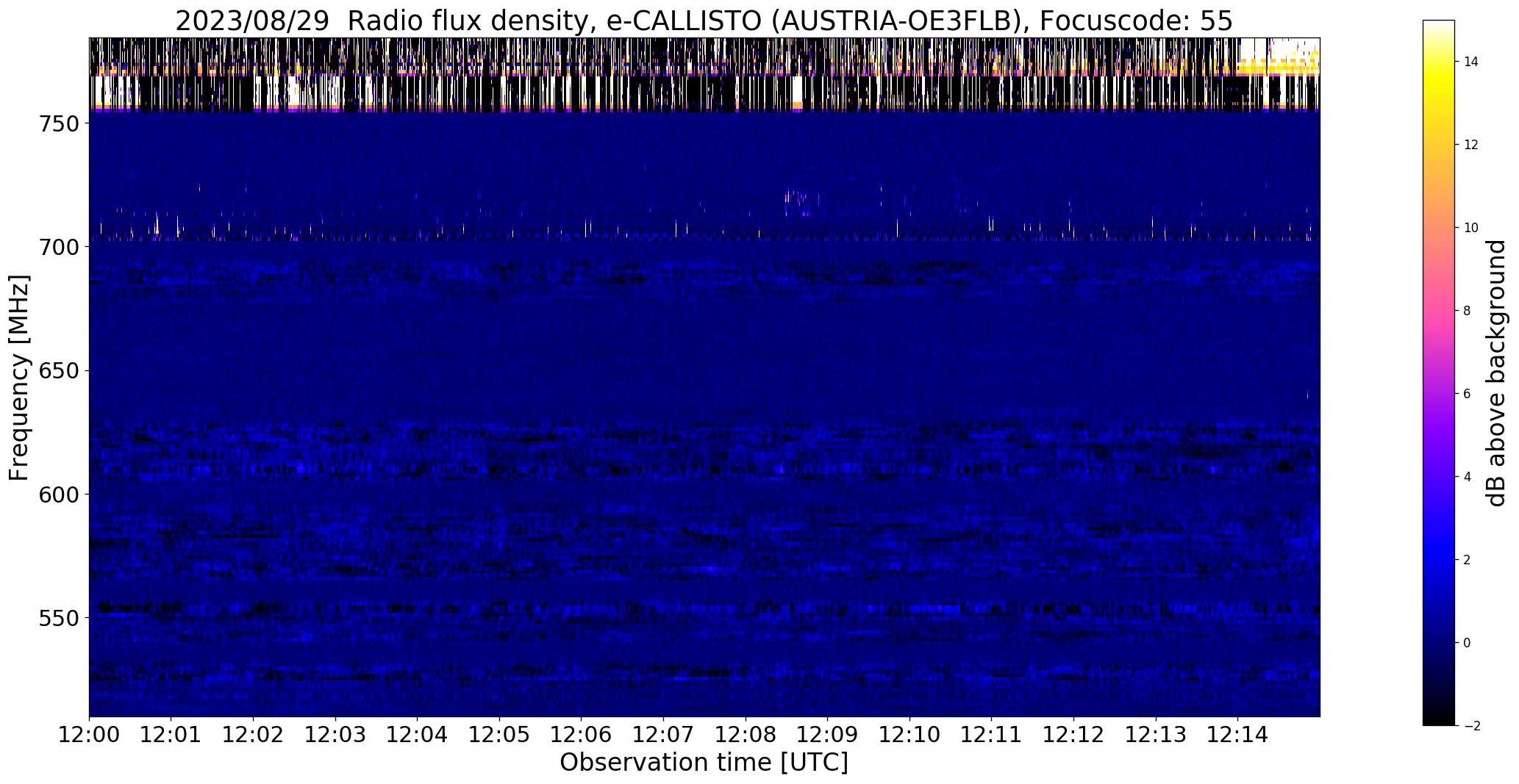Click the black bottom end of the colorbar
Screen dimensions: 1519x784
(x=1439, y=719)
